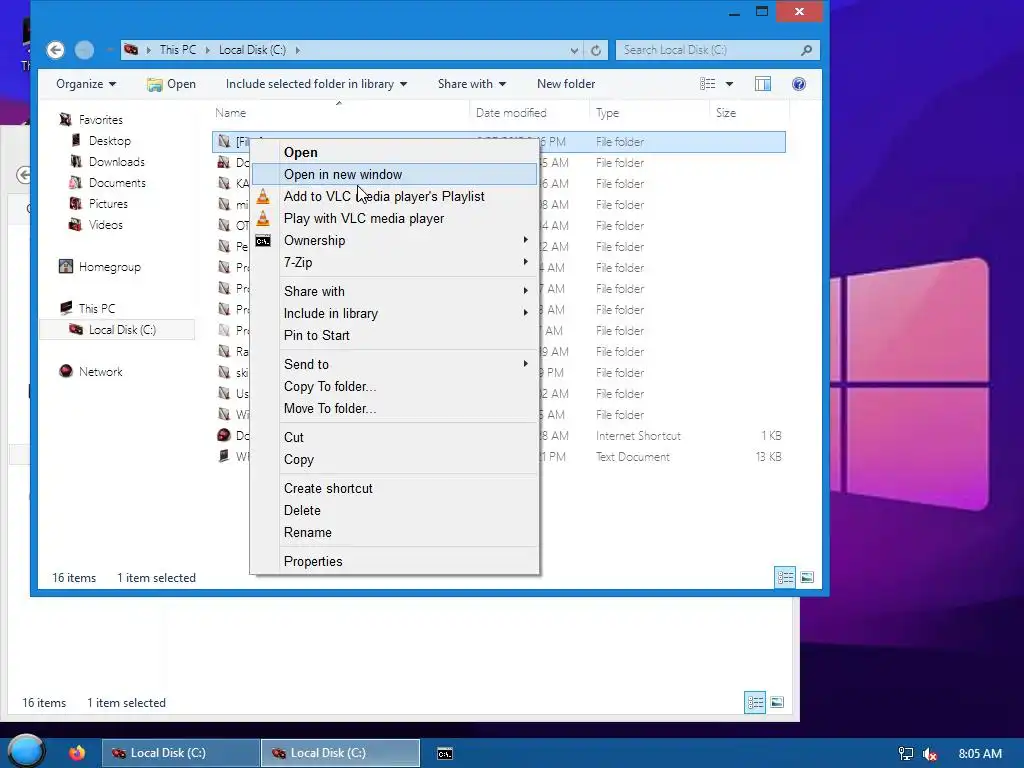1024x768 pixels.
Task: Switch to details view in back window status bar
Action: [x=755, y=703]
